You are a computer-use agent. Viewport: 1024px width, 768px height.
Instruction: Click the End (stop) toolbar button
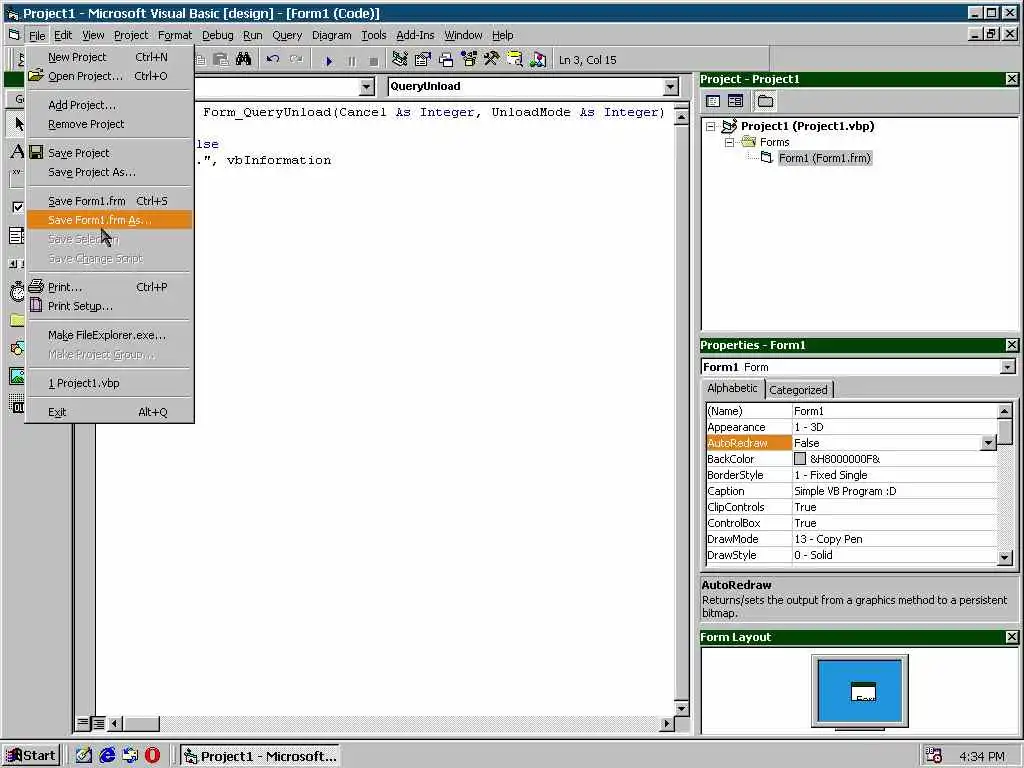pyautogui.click(x=374, y=61)
